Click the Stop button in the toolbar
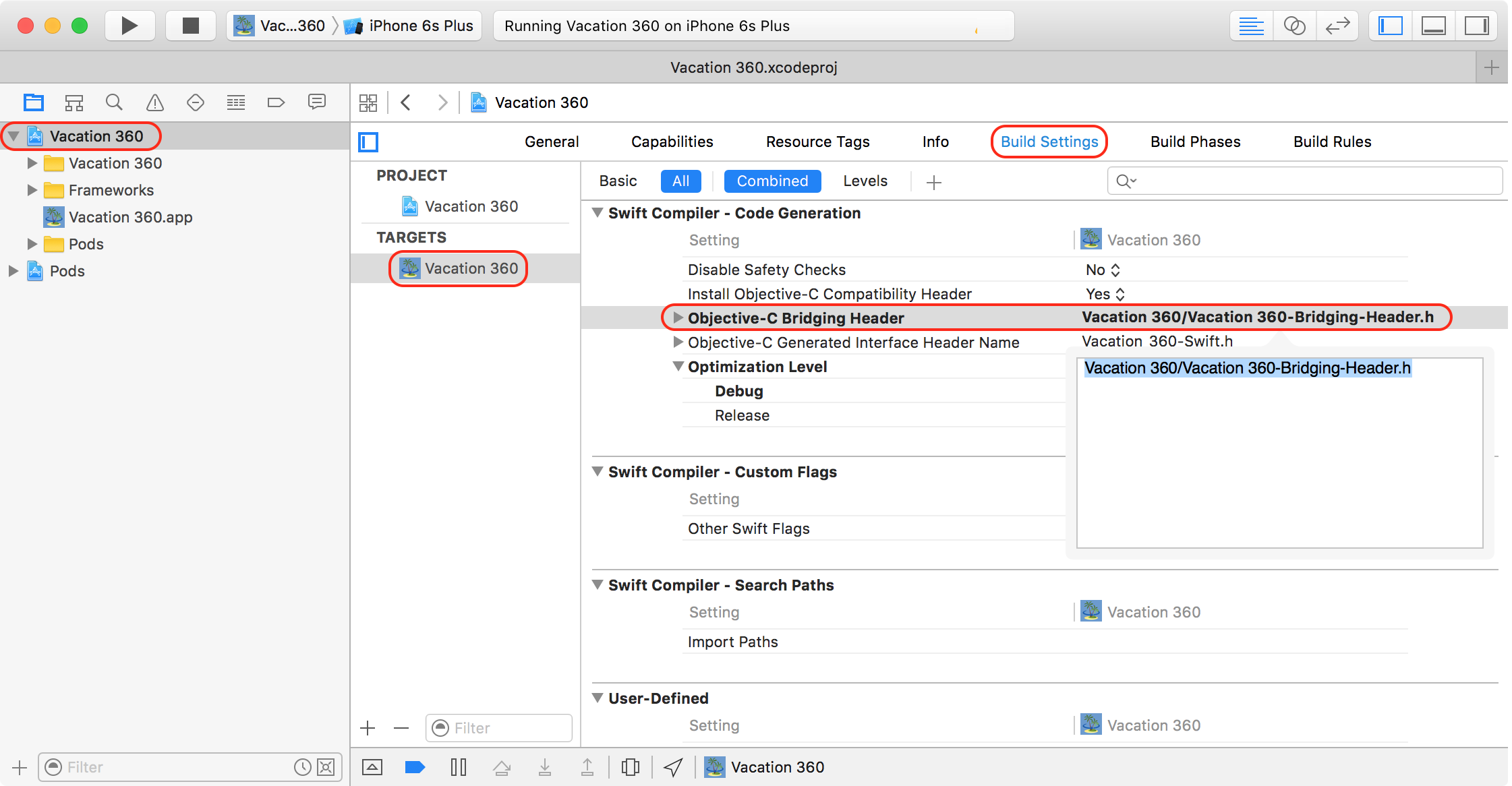 191,26
